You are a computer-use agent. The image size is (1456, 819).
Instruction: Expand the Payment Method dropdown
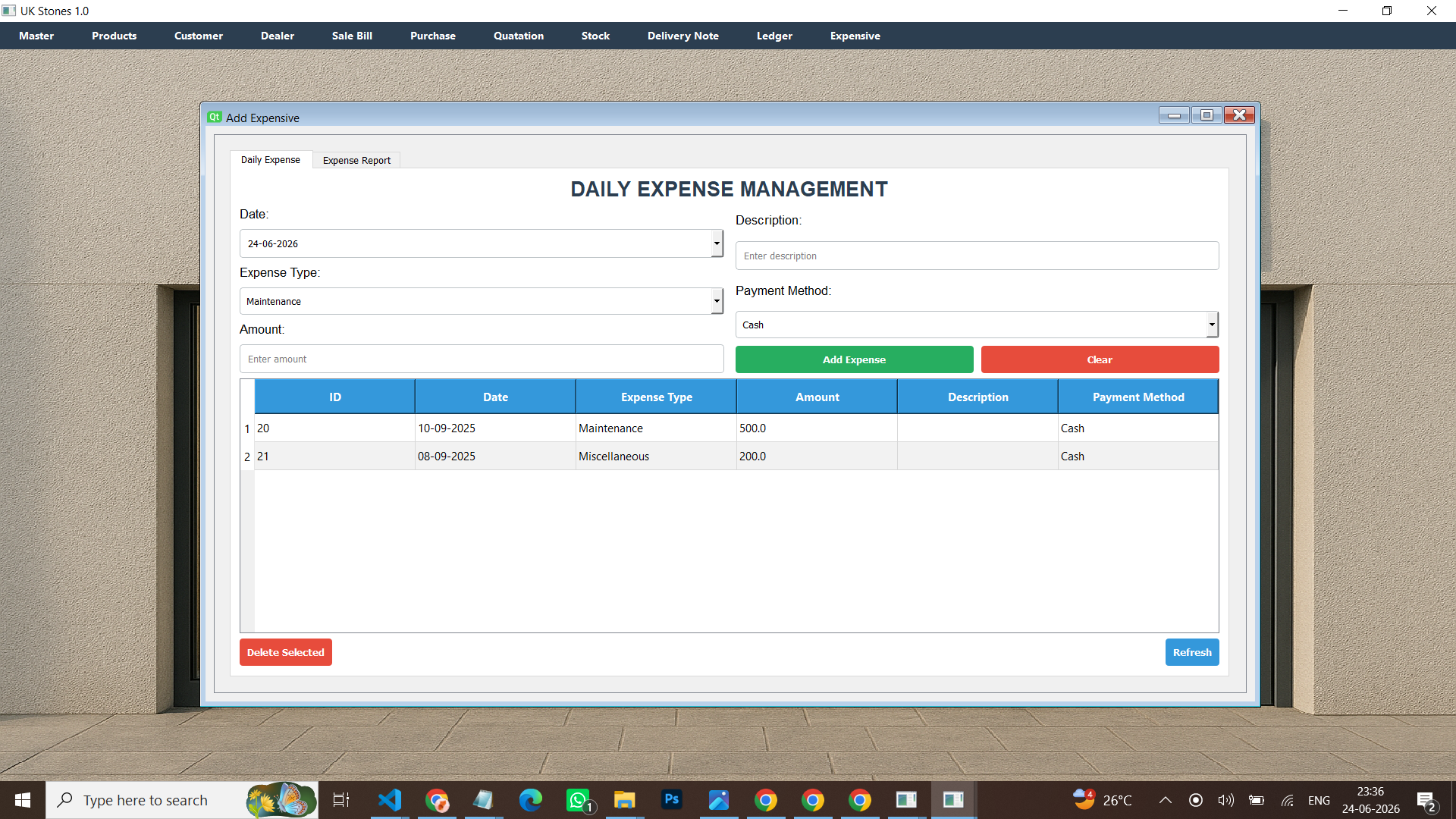[x=1212, y=325]
